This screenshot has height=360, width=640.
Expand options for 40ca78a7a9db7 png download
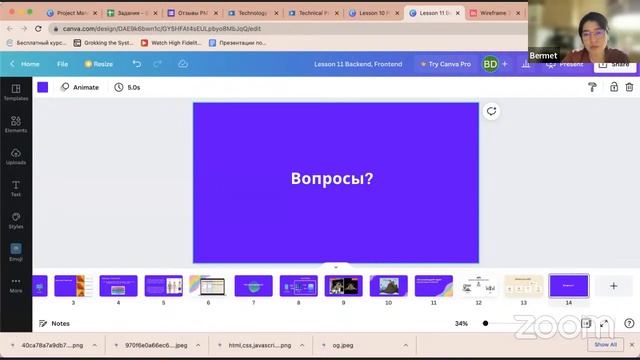(95, 345)
